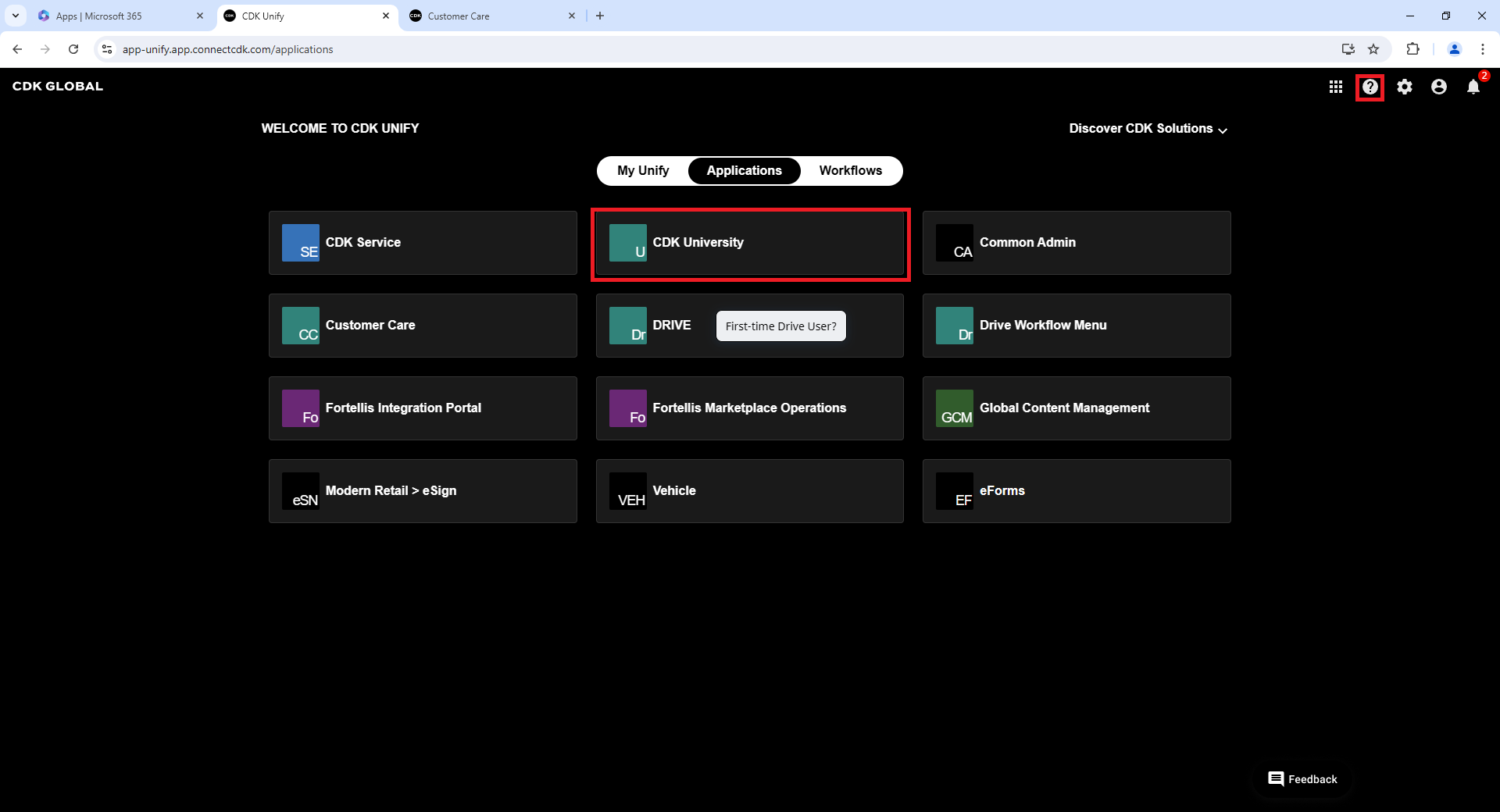
Task: Click the First-time Drive User? button
Action: pos(781,326)
